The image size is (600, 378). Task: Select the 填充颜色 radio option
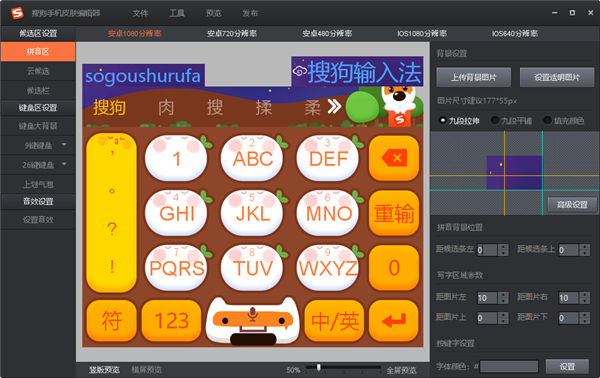point(548,121)
